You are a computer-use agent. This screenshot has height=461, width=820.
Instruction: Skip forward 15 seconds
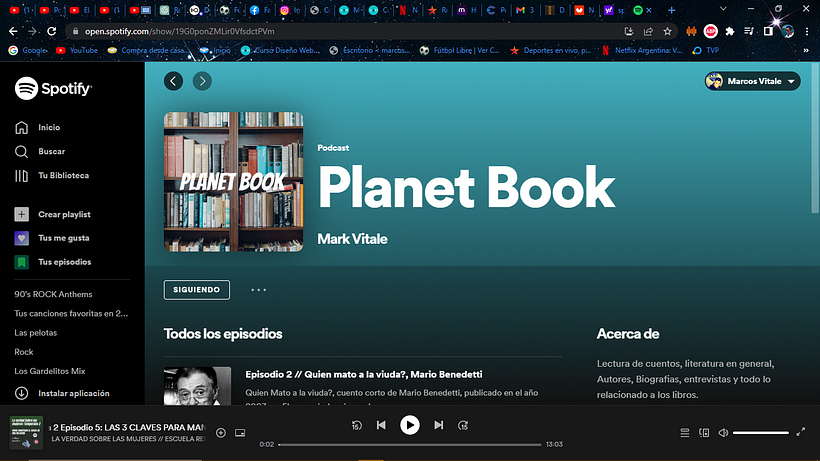tap(463, 425)
